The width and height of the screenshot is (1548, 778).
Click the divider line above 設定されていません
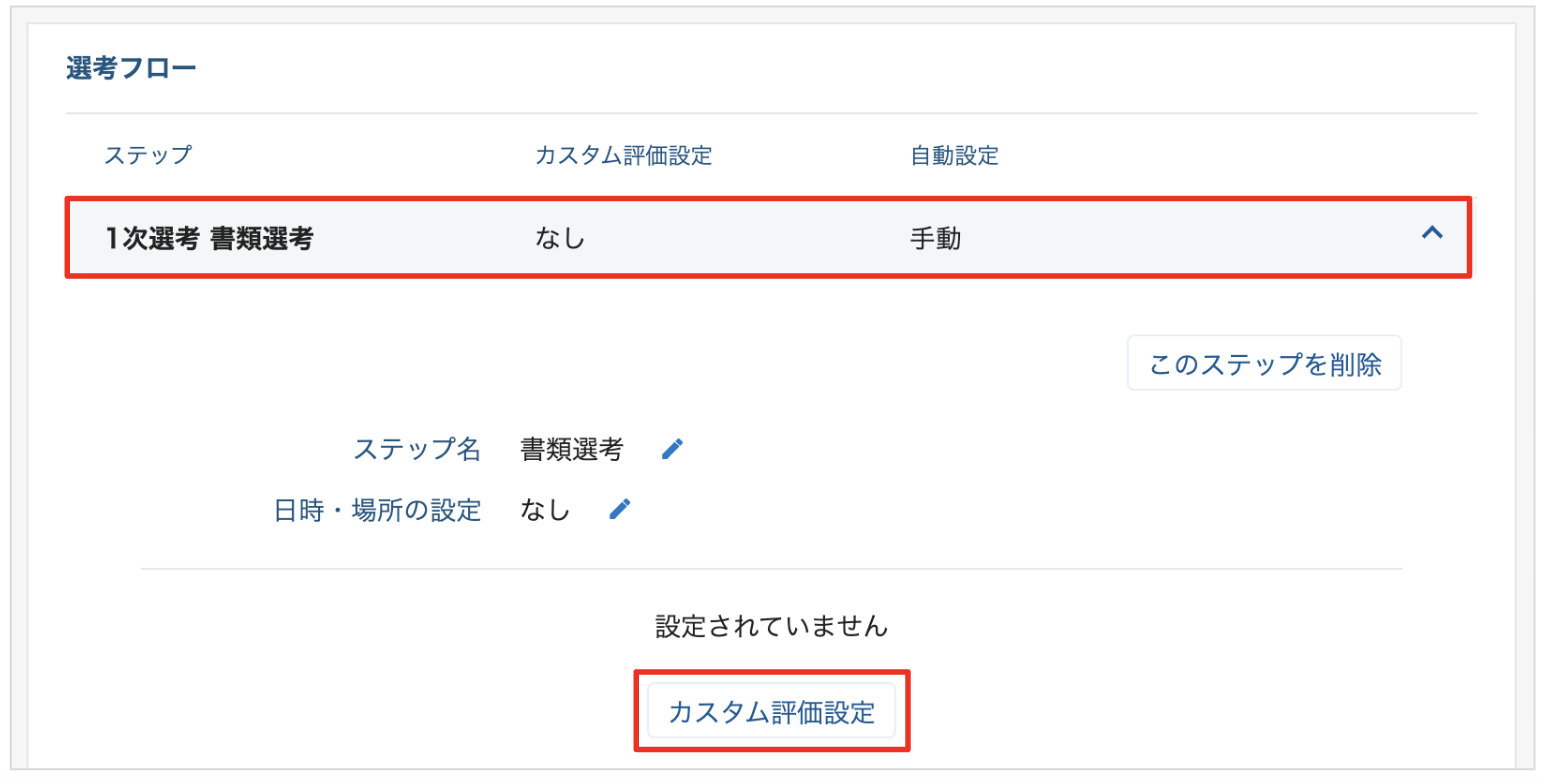(x=771, y=569)
